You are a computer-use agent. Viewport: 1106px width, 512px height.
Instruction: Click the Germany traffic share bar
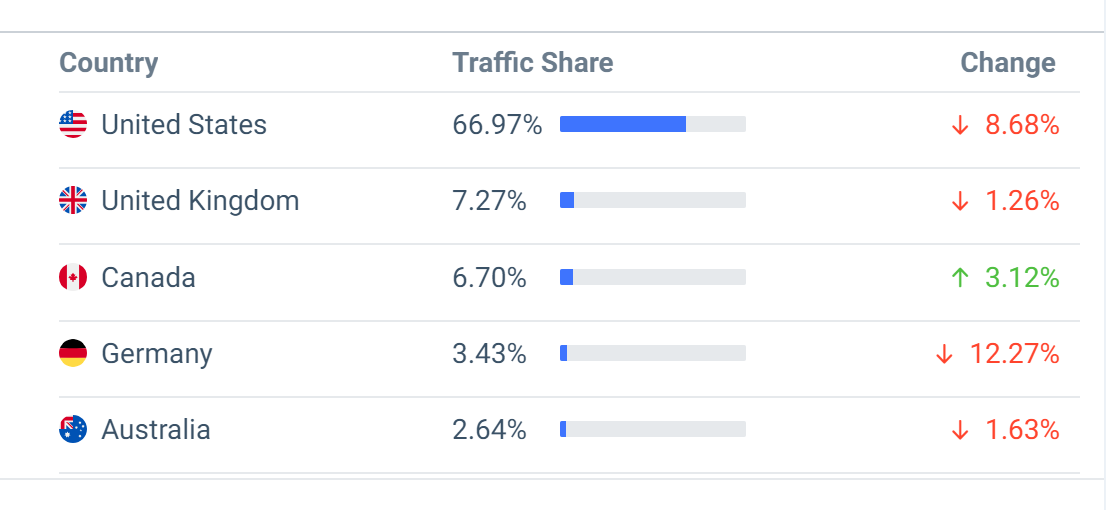tap(652, 353)
